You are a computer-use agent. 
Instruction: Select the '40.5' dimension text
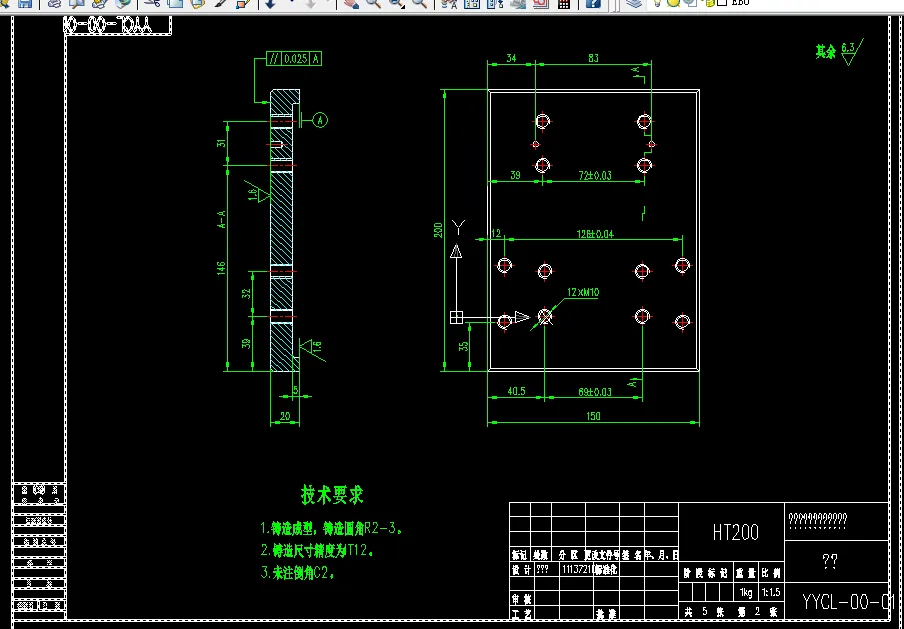(x=516, y=391)
